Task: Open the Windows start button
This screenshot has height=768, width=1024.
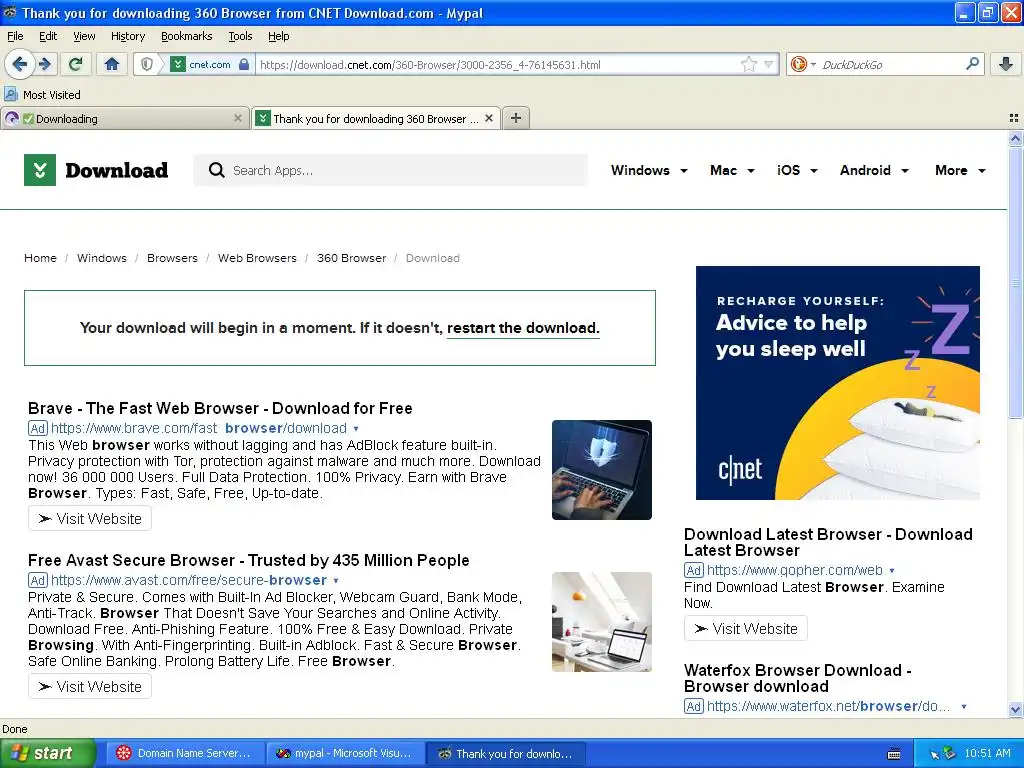Action: tap(48, 753)
